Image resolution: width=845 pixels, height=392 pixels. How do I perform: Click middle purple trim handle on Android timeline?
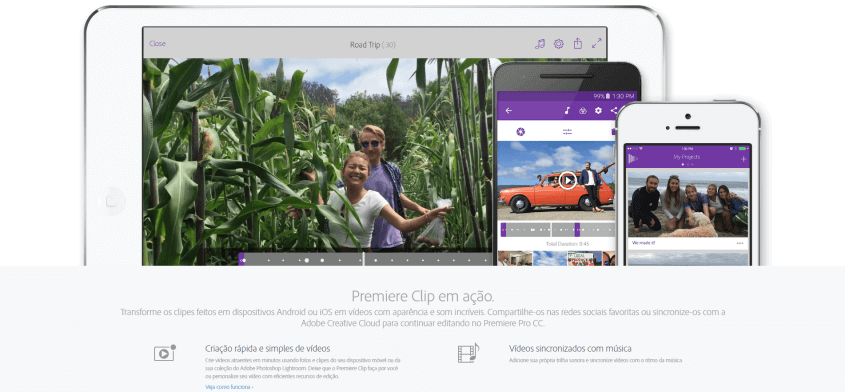click(577, 230)
